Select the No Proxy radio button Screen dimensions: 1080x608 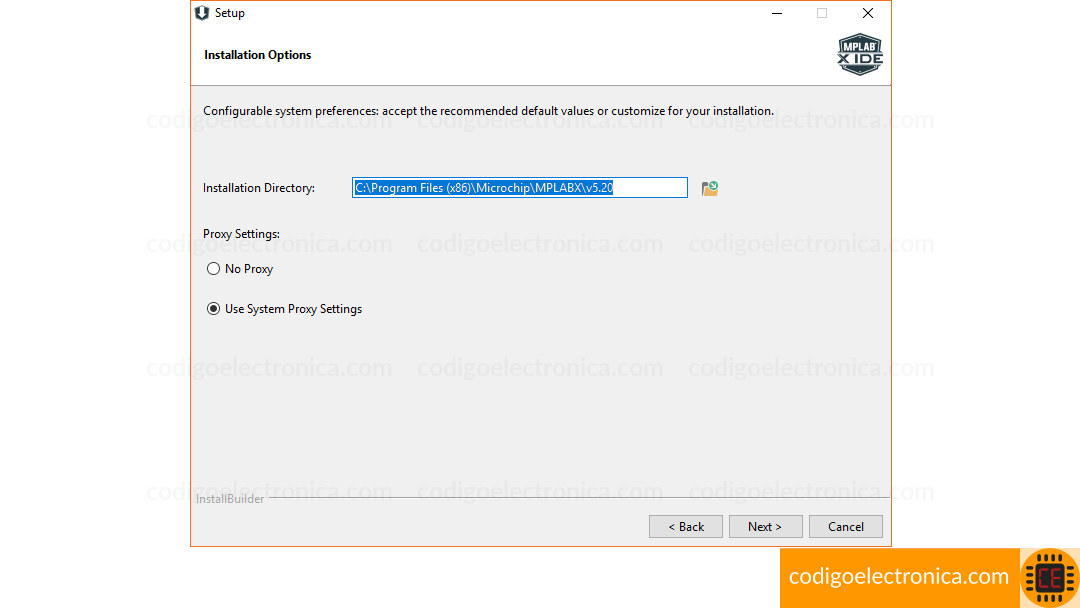tap(214, 269)
